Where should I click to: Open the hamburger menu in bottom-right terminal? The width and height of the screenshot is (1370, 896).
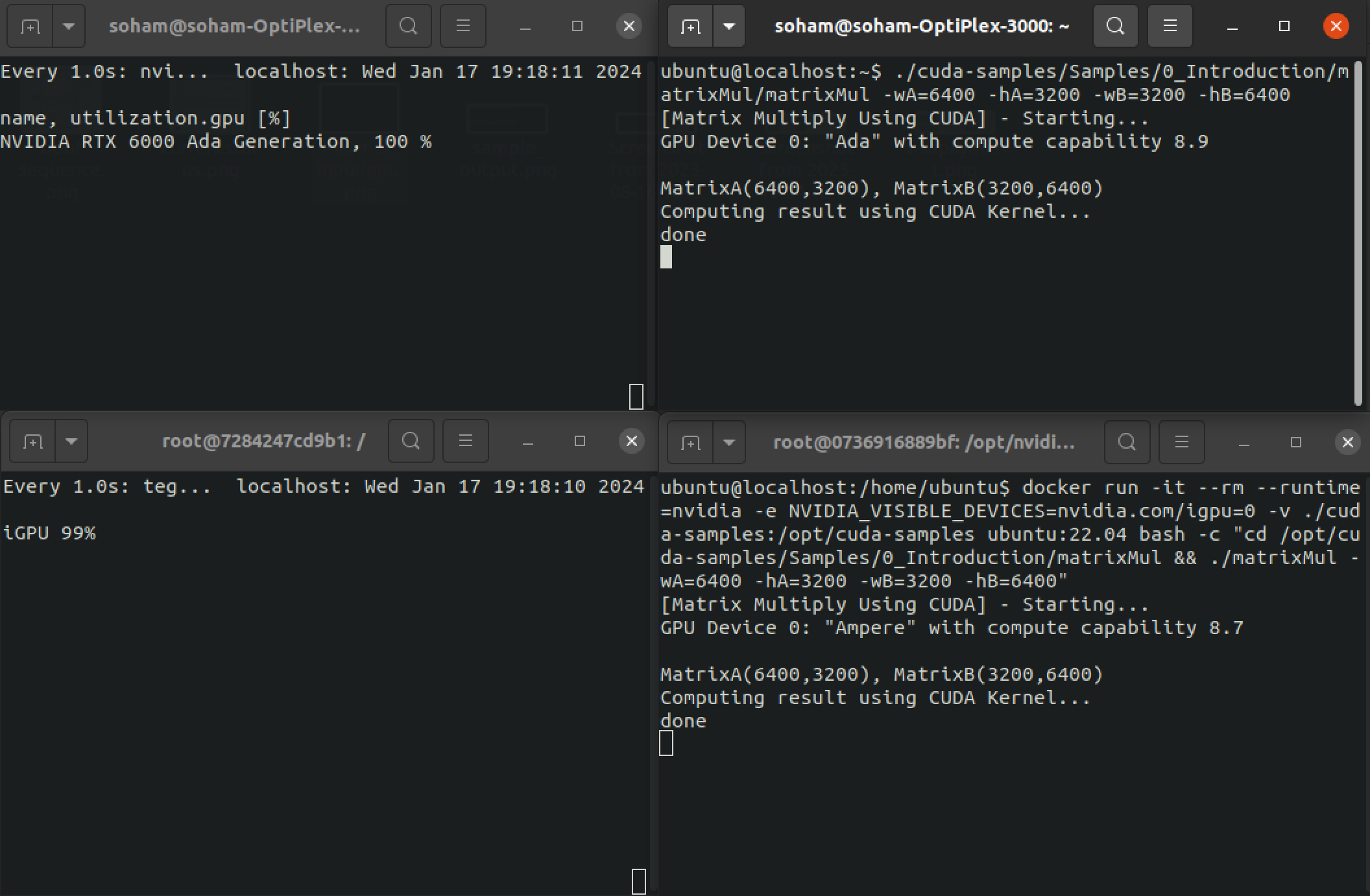(1181, 442)
